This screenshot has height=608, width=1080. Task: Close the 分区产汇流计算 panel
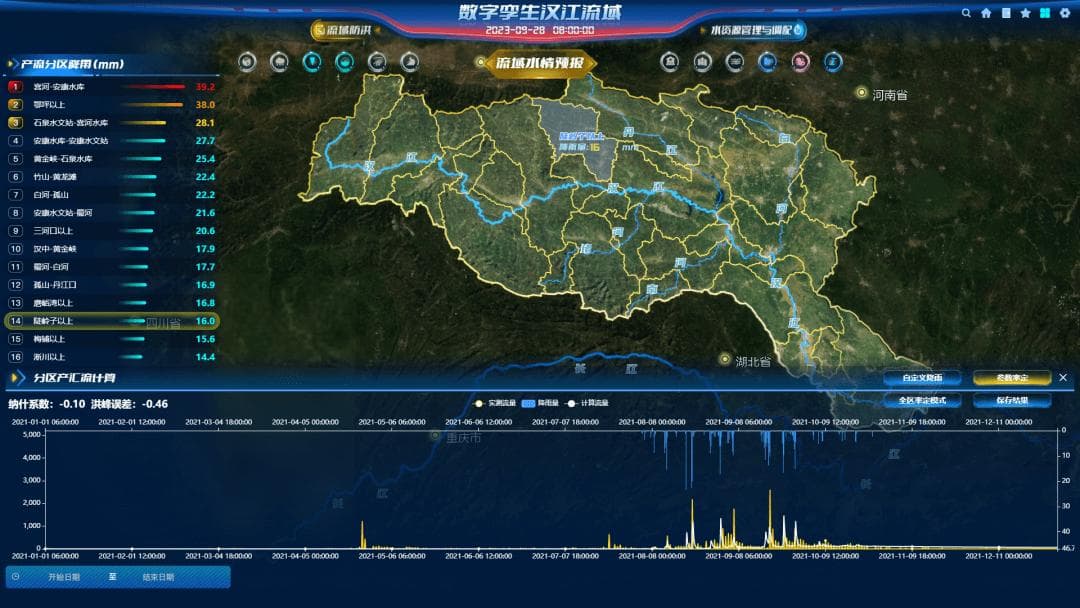[1063, 377]
